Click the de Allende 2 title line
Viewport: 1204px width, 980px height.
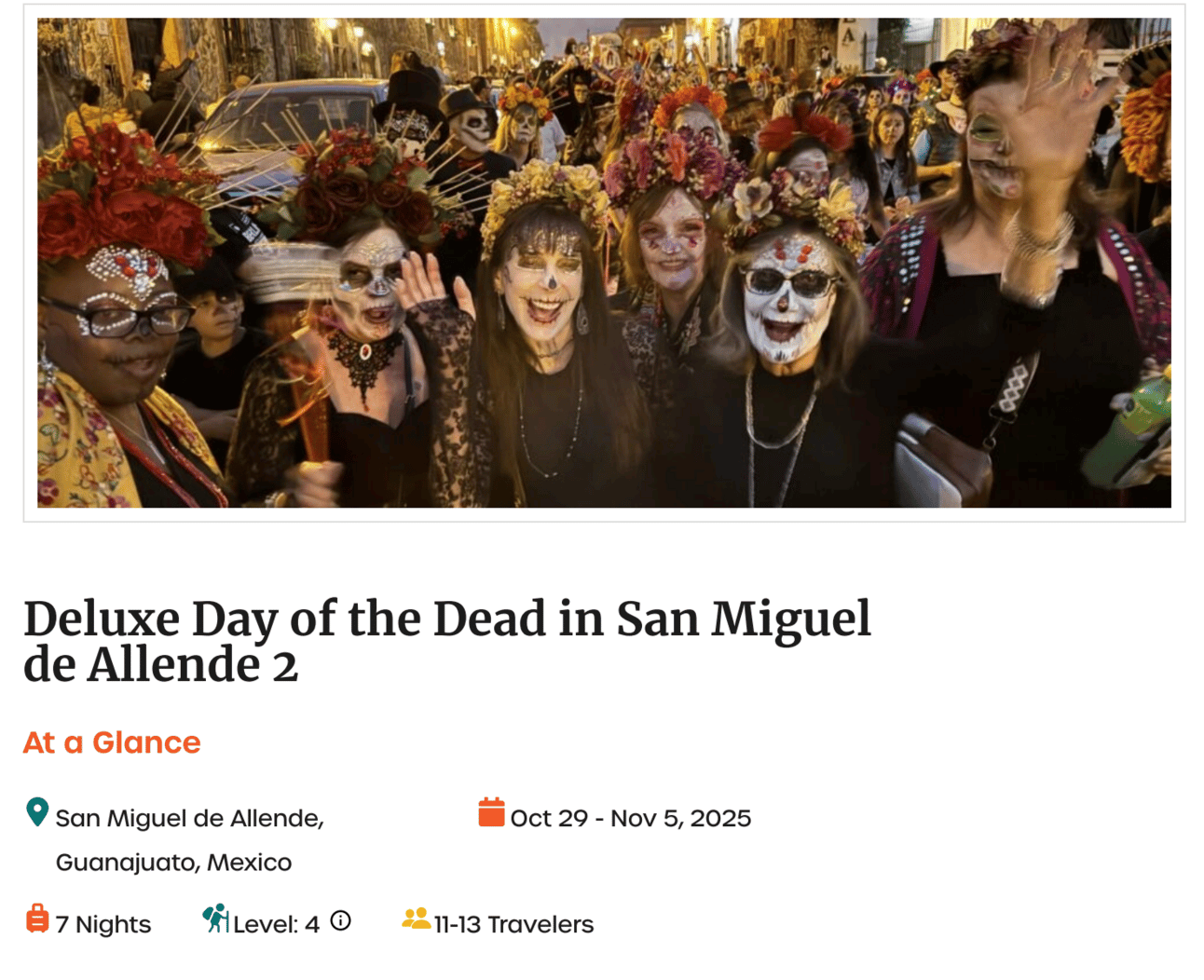coord(161,666)
